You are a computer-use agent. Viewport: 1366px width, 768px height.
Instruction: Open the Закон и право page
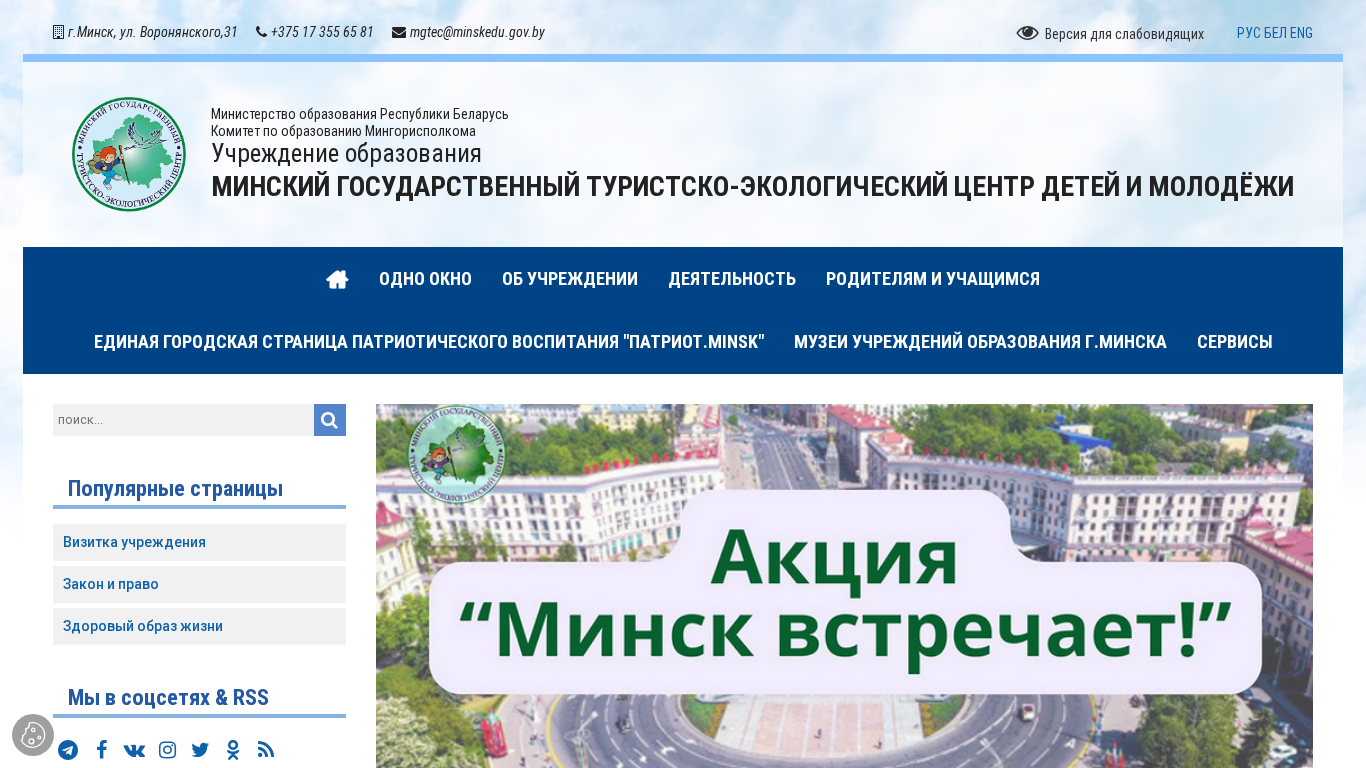[199, 584]
